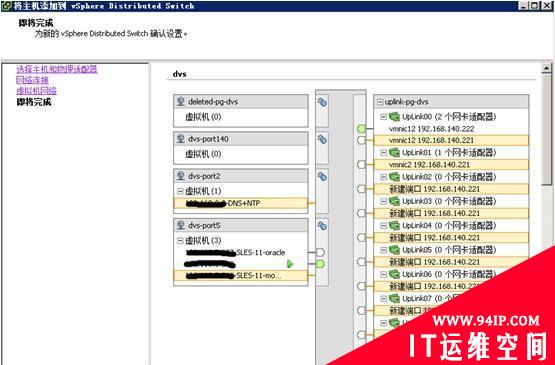Select vmnic2 192.168.140.221 row
This screenshot has width=555, height=365.
451,165
